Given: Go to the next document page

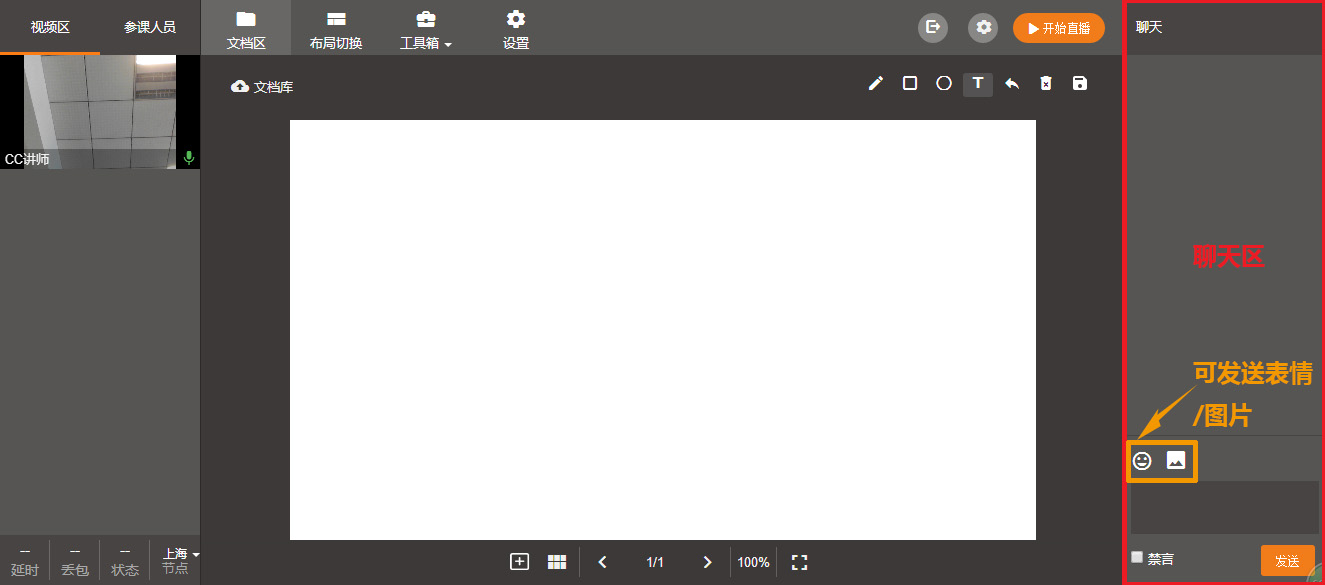Looking at the screenshot, I should (x=707, y=562).
